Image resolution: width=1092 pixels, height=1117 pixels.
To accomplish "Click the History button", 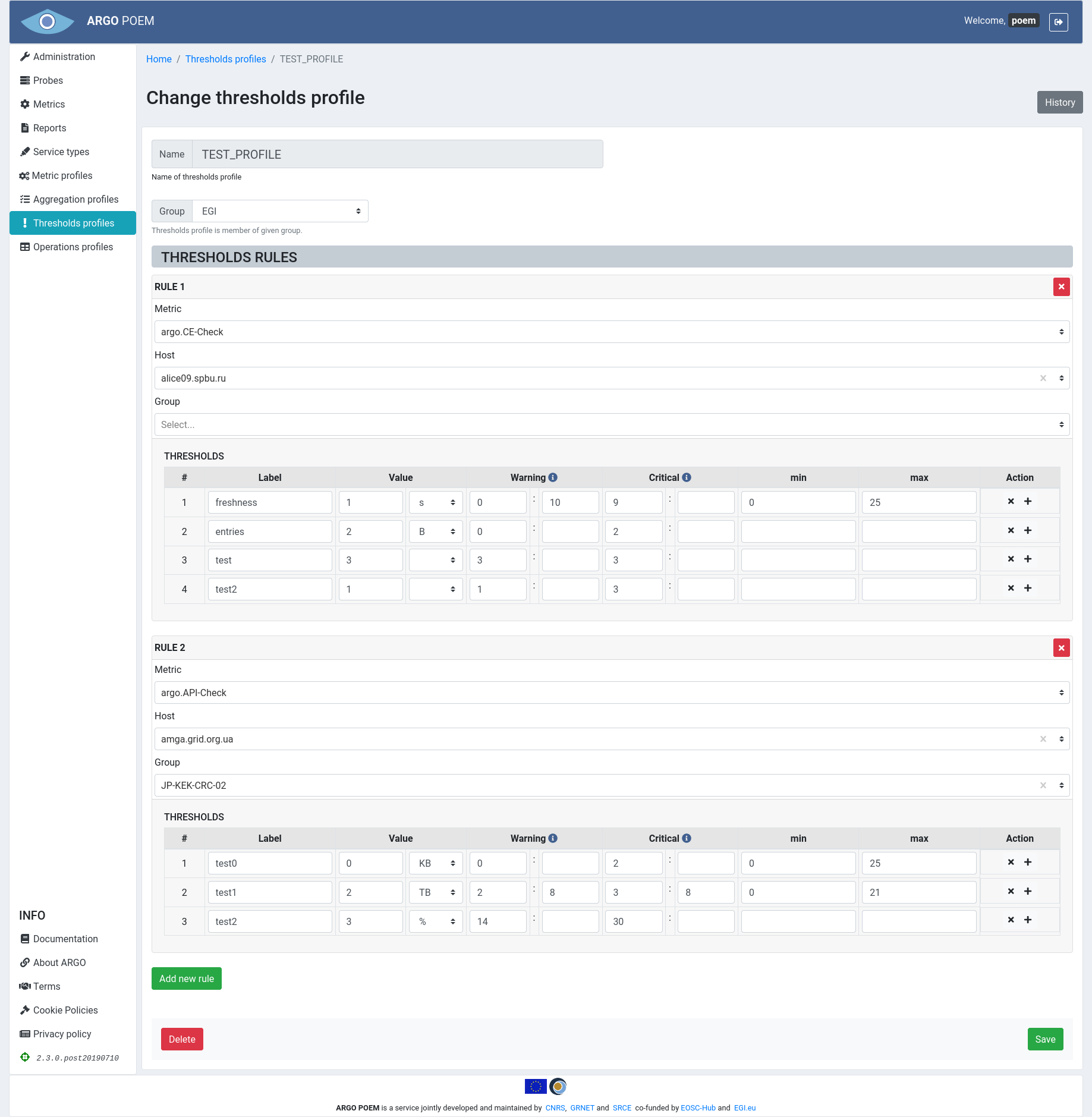I will point(1060,102).
